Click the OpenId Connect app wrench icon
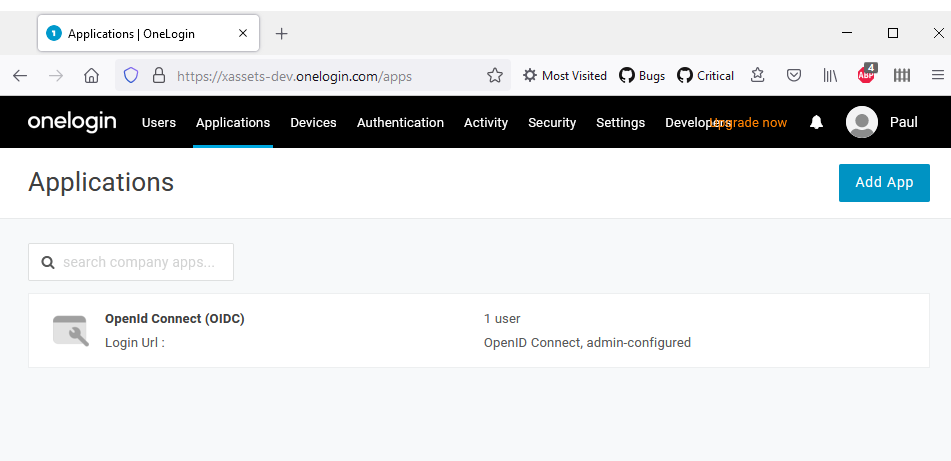951x461 pixels. click(71, 331)
